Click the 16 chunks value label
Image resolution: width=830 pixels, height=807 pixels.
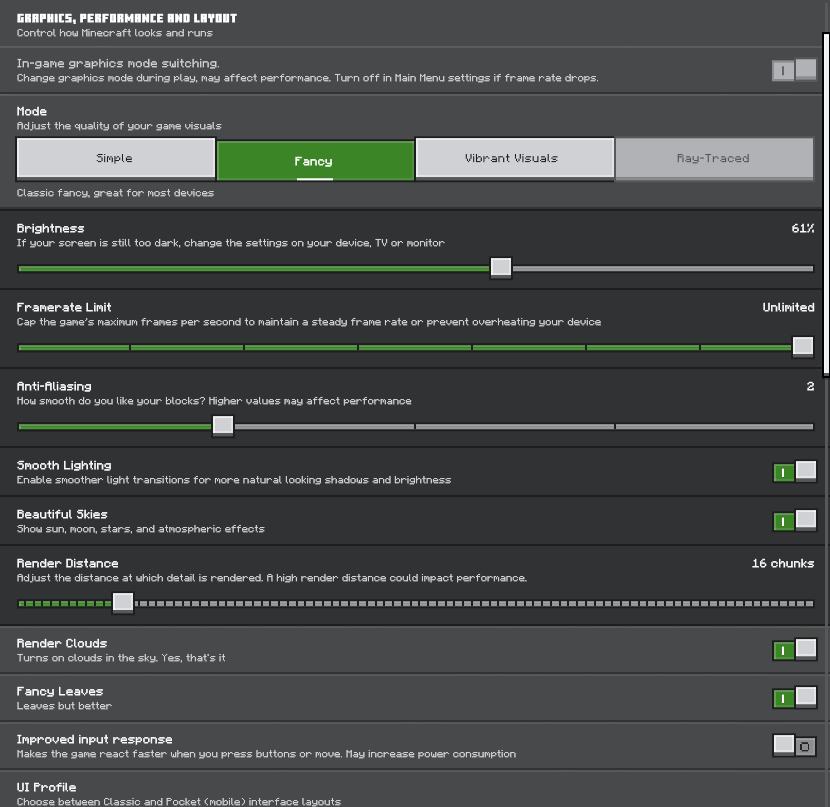click(783, 564)
